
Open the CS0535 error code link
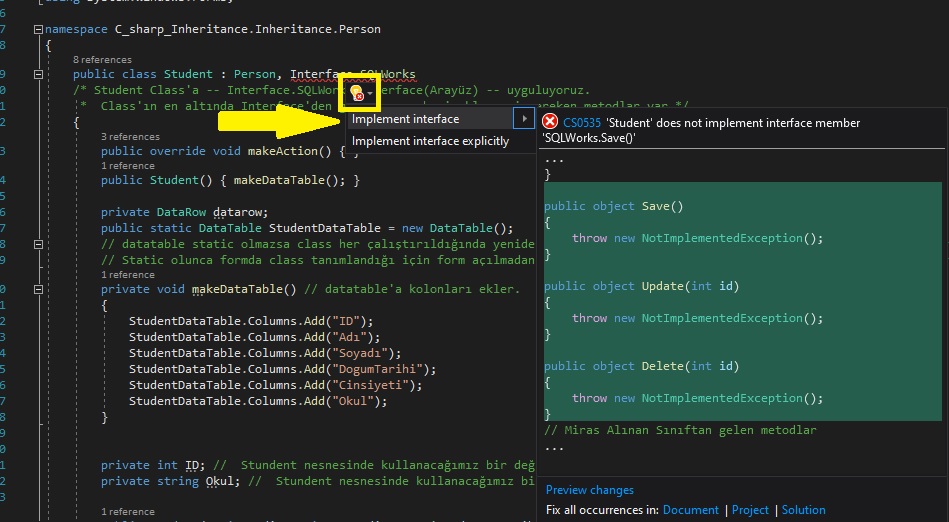coord(582,123)
